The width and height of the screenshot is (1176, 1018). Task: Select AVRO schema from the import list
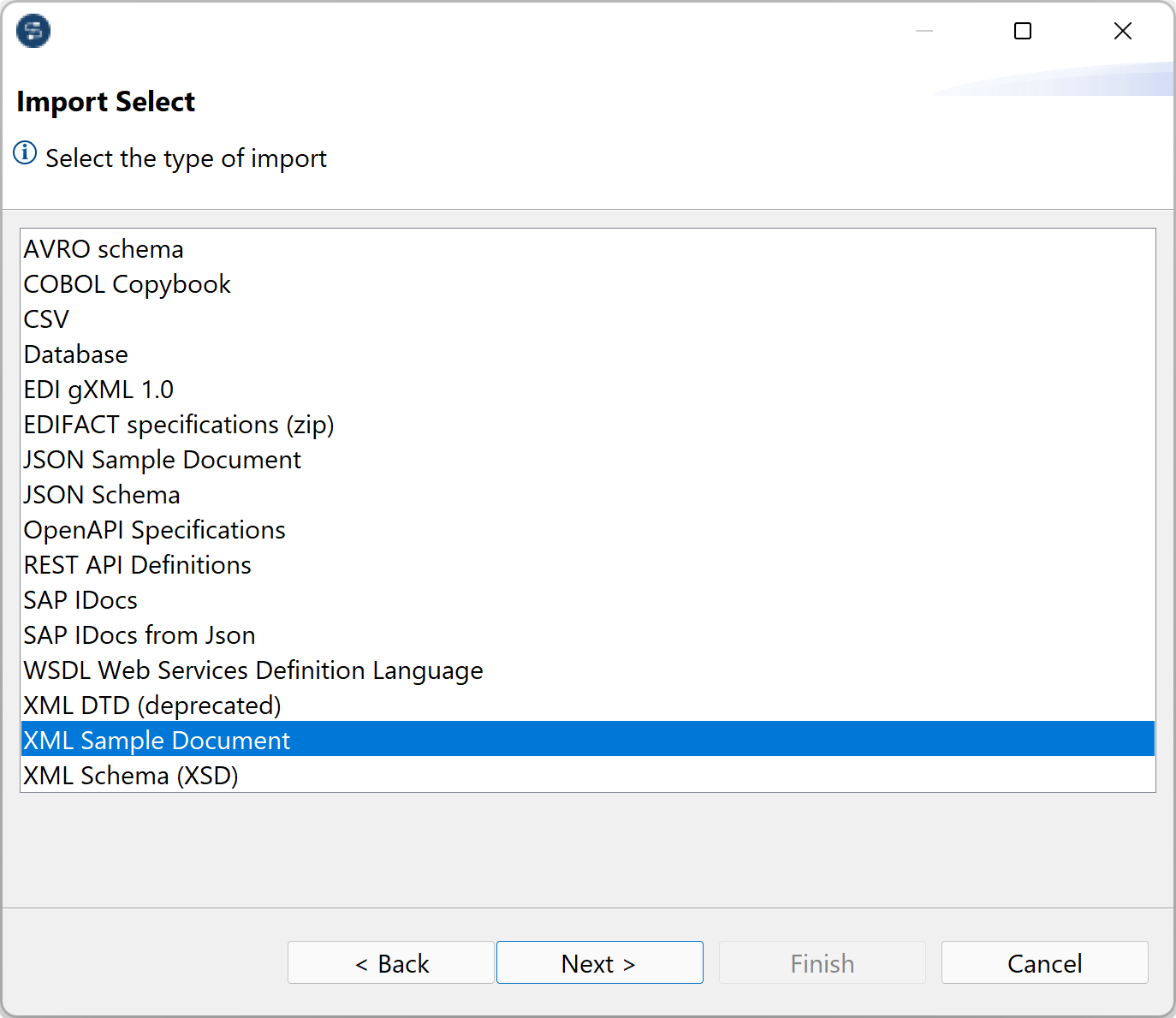click(103, 249)
